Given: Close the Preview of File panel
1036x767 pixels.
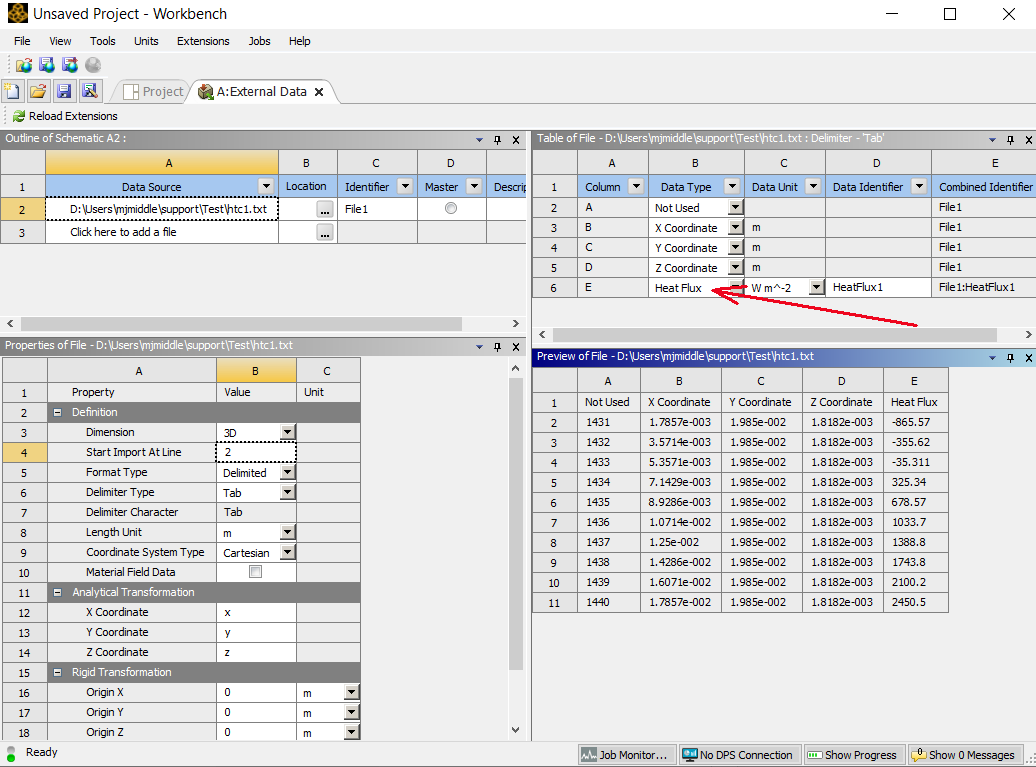Looking at the screenshot, I should (1029, 357).
